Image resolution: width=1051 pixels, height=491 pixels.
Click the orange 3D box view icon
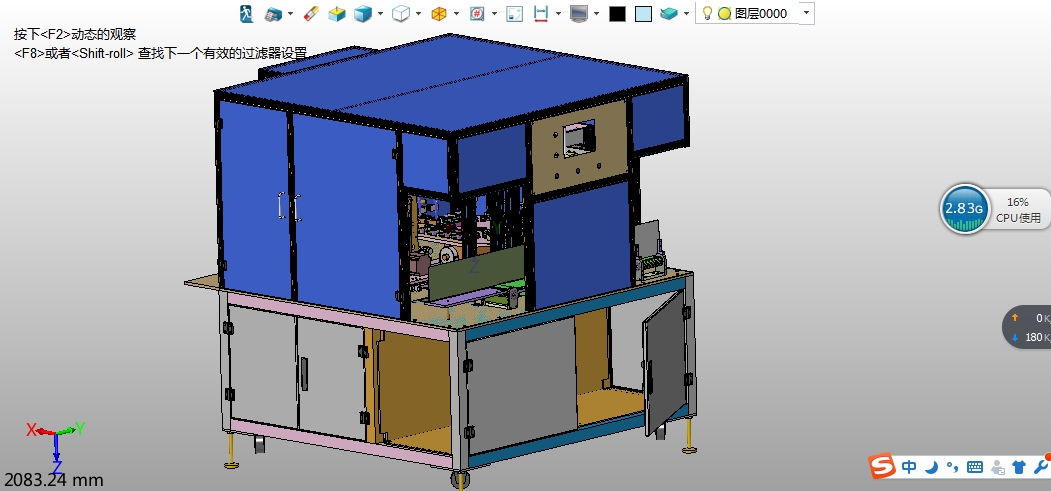[438, 14]
